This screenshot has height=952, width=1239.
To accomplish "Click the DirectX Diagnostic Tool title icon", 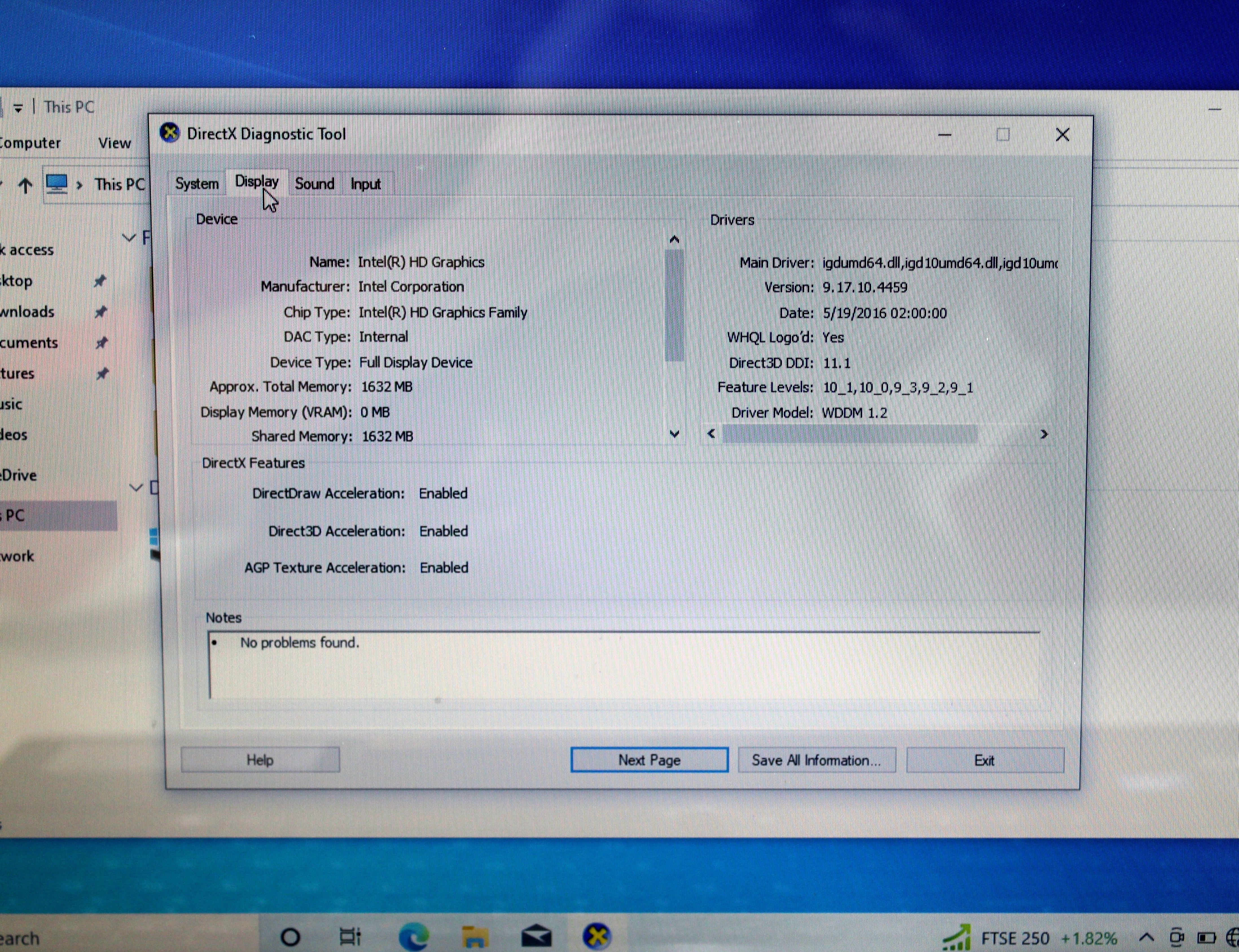I will pos(169,133).
